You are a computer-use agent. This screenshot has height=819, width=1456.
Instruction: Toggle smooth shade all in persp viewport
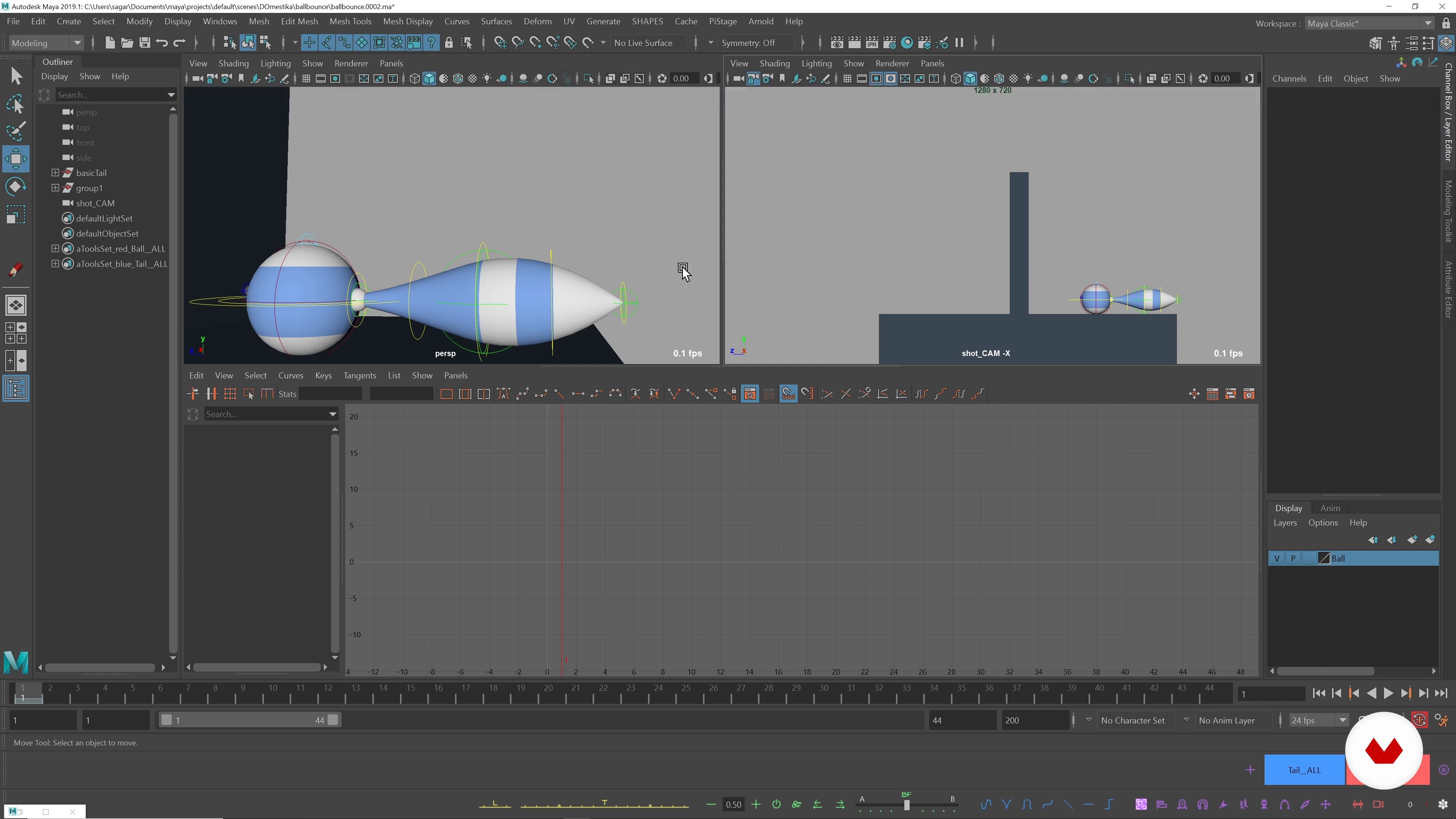coord(429,78)
